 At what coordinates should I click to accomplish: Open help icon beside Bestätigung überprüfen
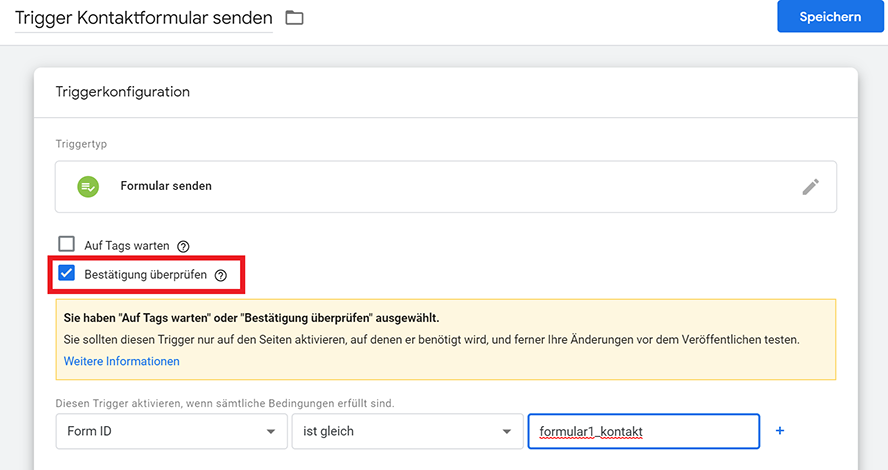pos(221,275)
